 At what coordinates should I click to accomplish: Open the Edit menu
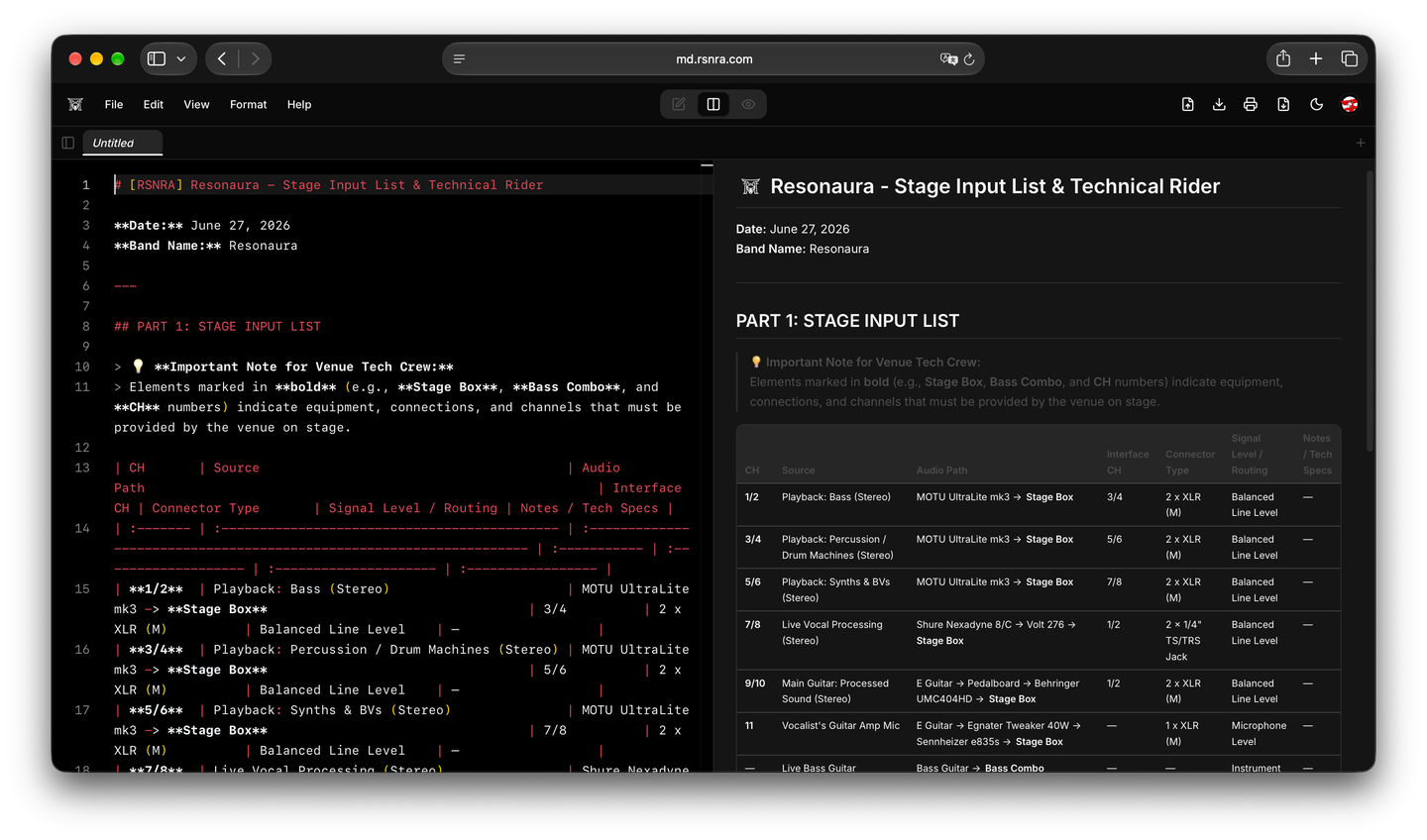(x=153, y=104)
